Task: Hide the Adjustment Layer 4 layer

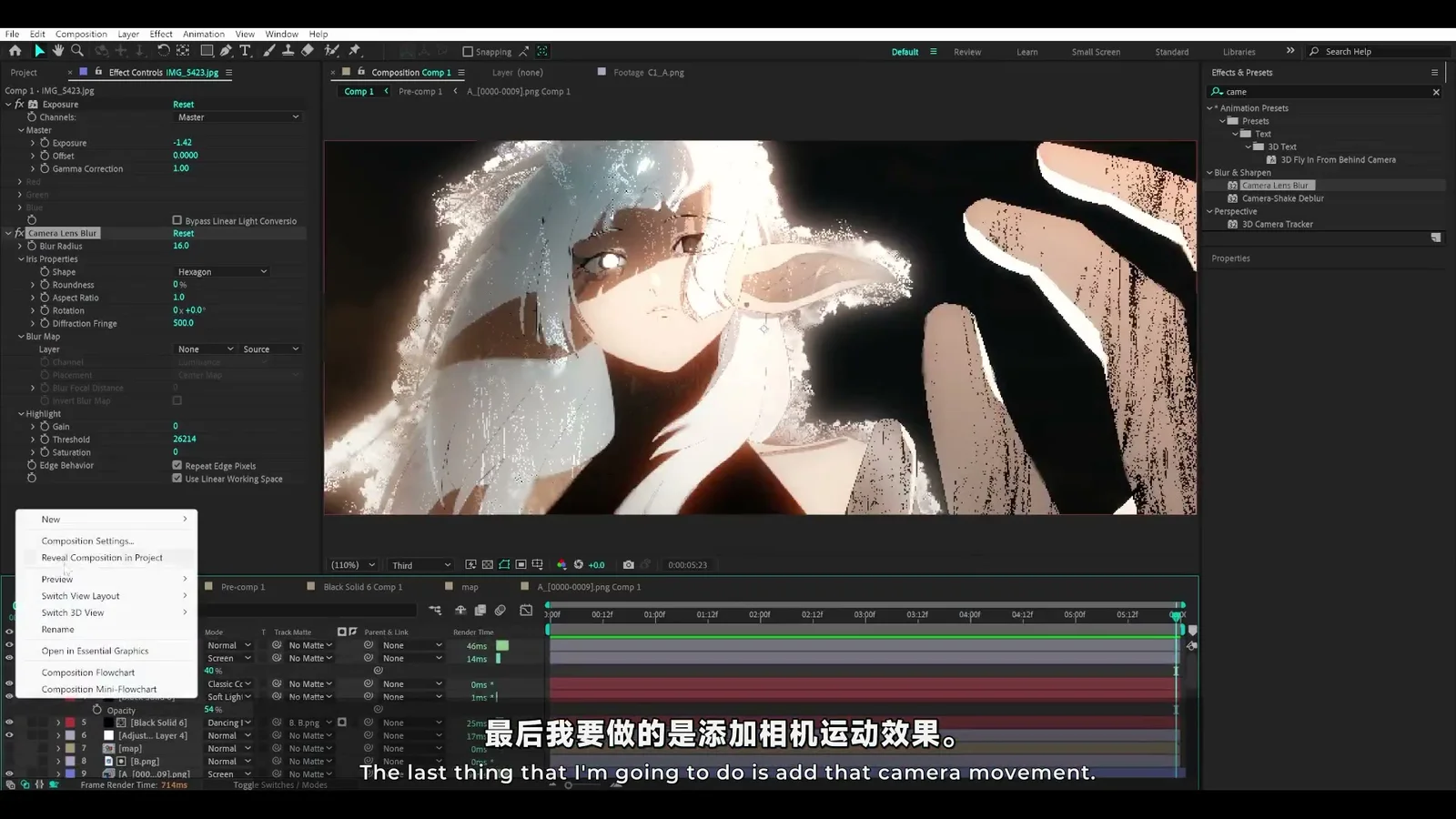Action: pyautogui.click(x=9, y=735)
